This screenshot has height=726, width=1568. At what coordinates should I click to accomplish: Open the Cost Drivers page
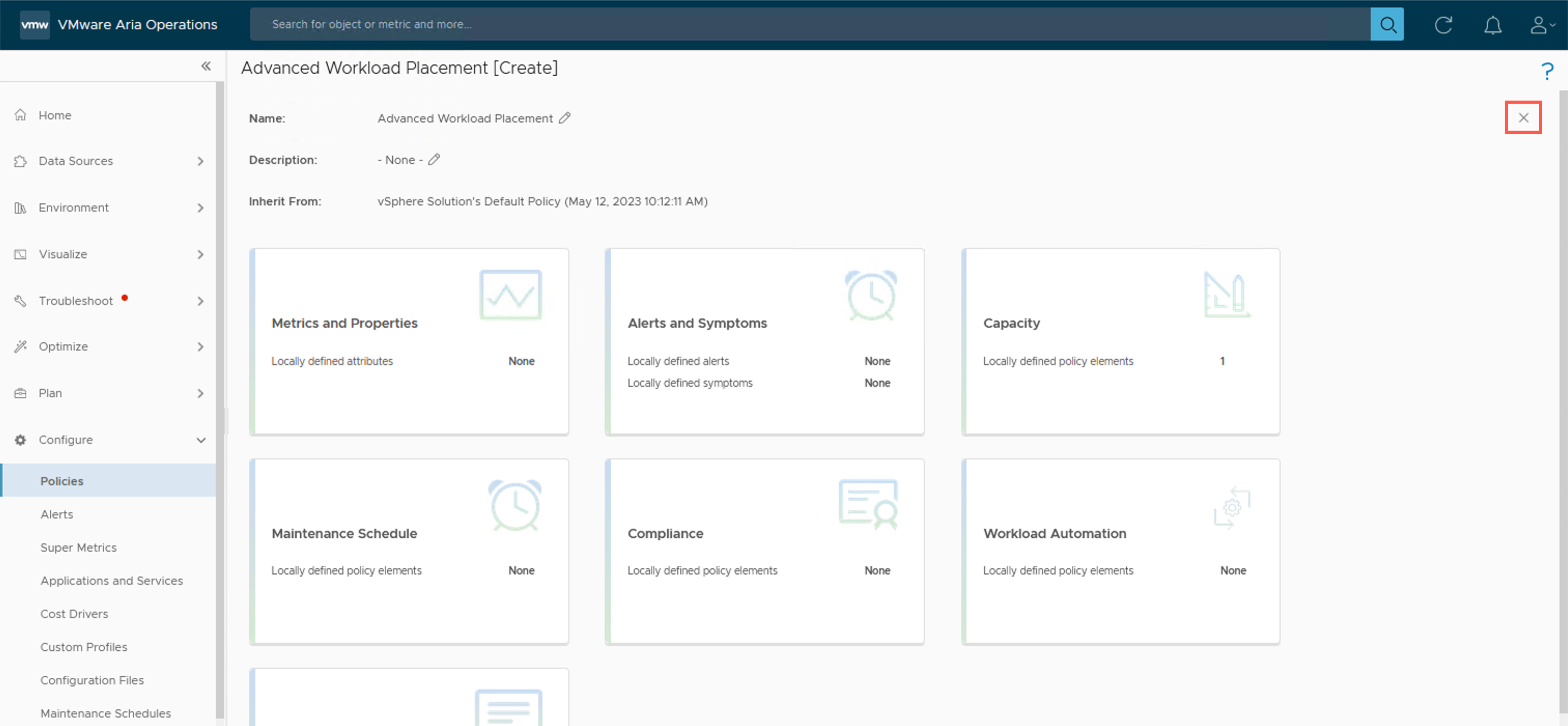click(74, 613)
